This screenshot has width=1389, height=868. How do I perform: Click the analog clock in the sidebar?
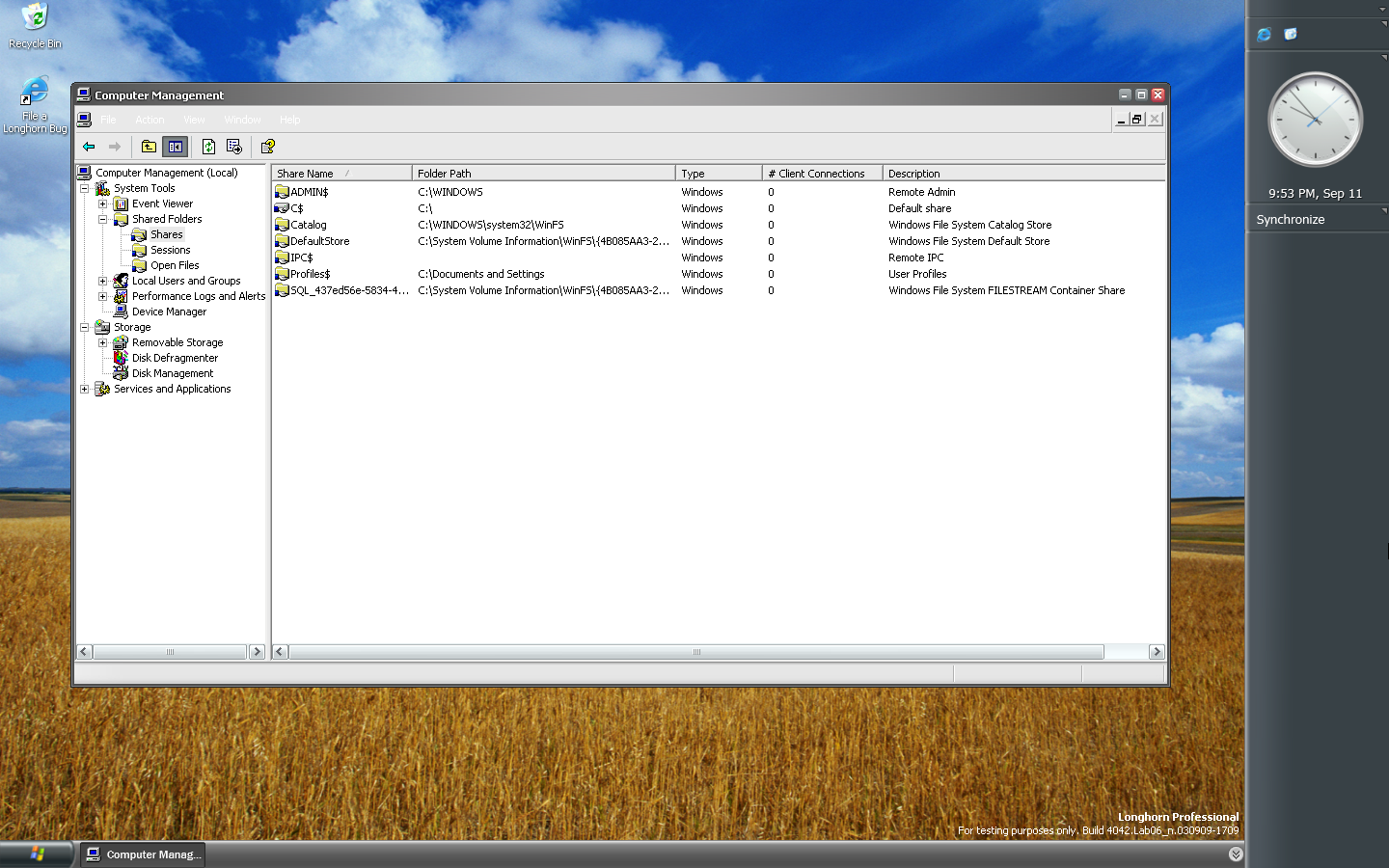1315,121
